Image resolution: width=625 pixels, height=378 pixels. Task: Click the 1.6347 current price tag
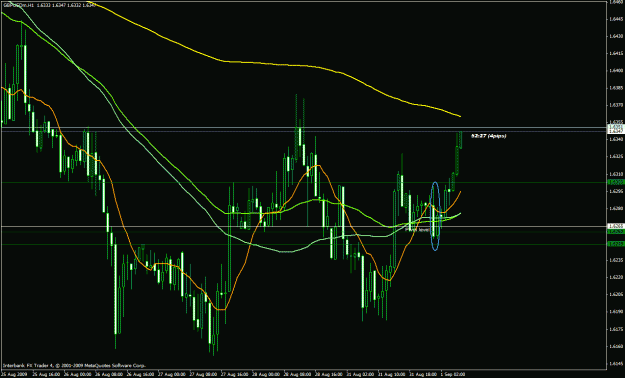[x=616, y=131]
